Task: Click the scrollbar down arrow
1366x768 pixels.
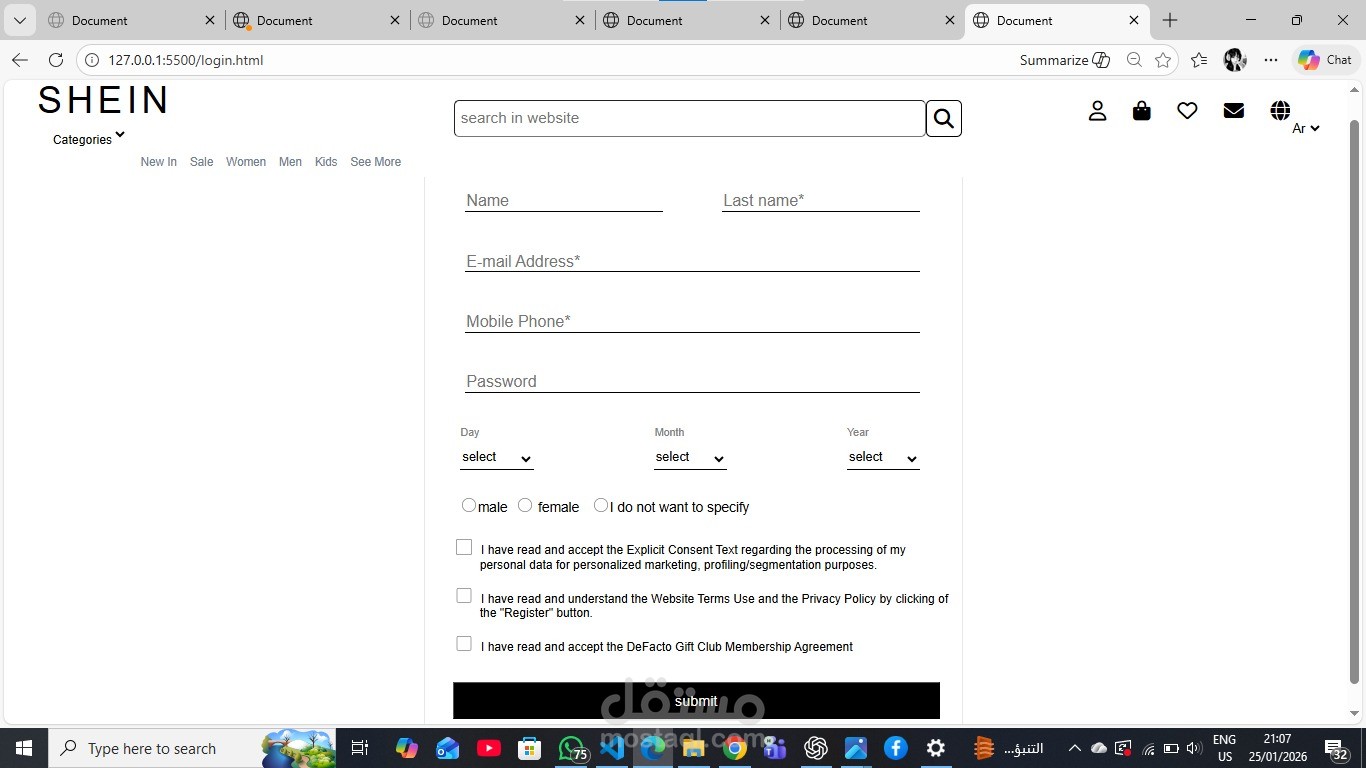Action: pos(1355,714)
